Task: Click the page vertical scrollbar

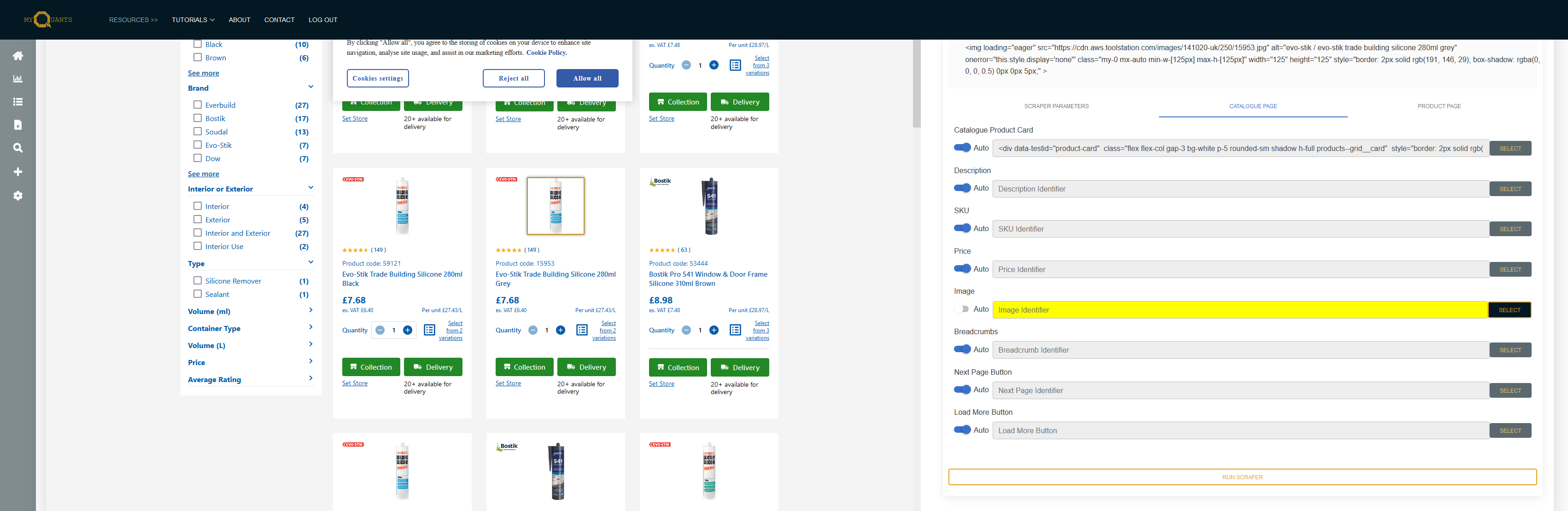Action: point(916,84)
